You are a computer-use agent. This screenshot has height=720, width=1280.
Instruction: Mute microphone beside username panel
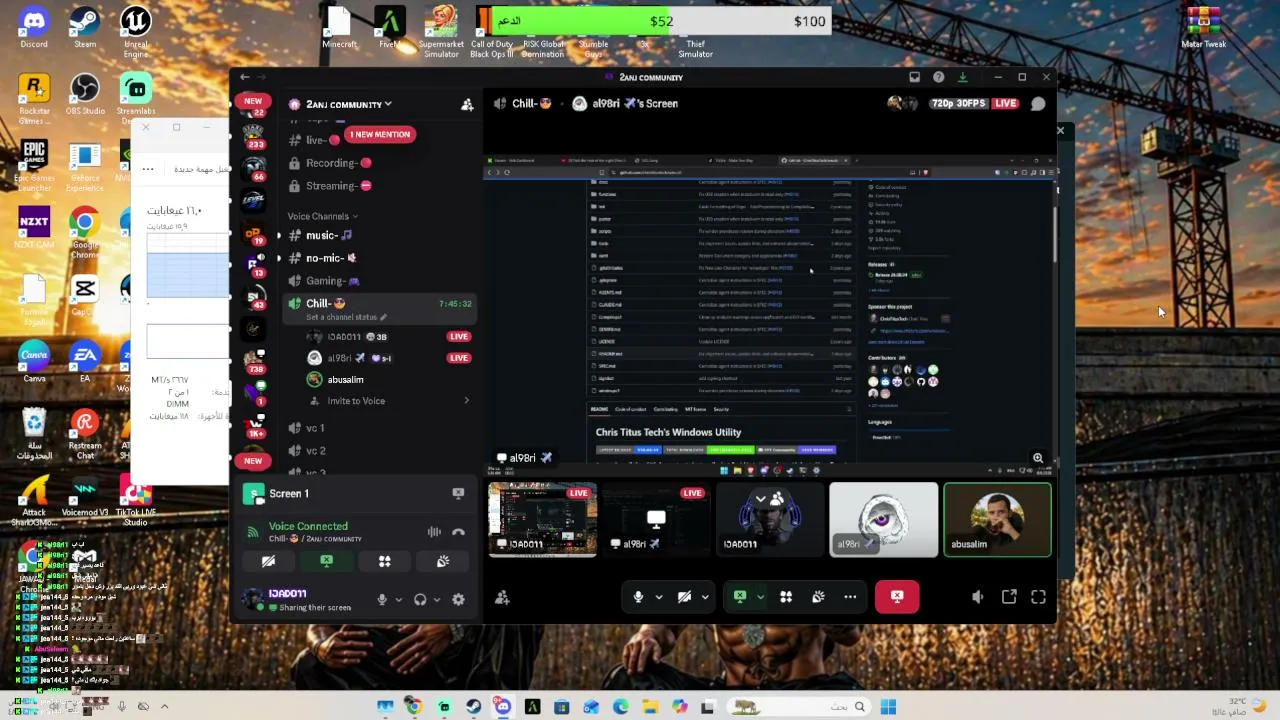click(381, 599)
